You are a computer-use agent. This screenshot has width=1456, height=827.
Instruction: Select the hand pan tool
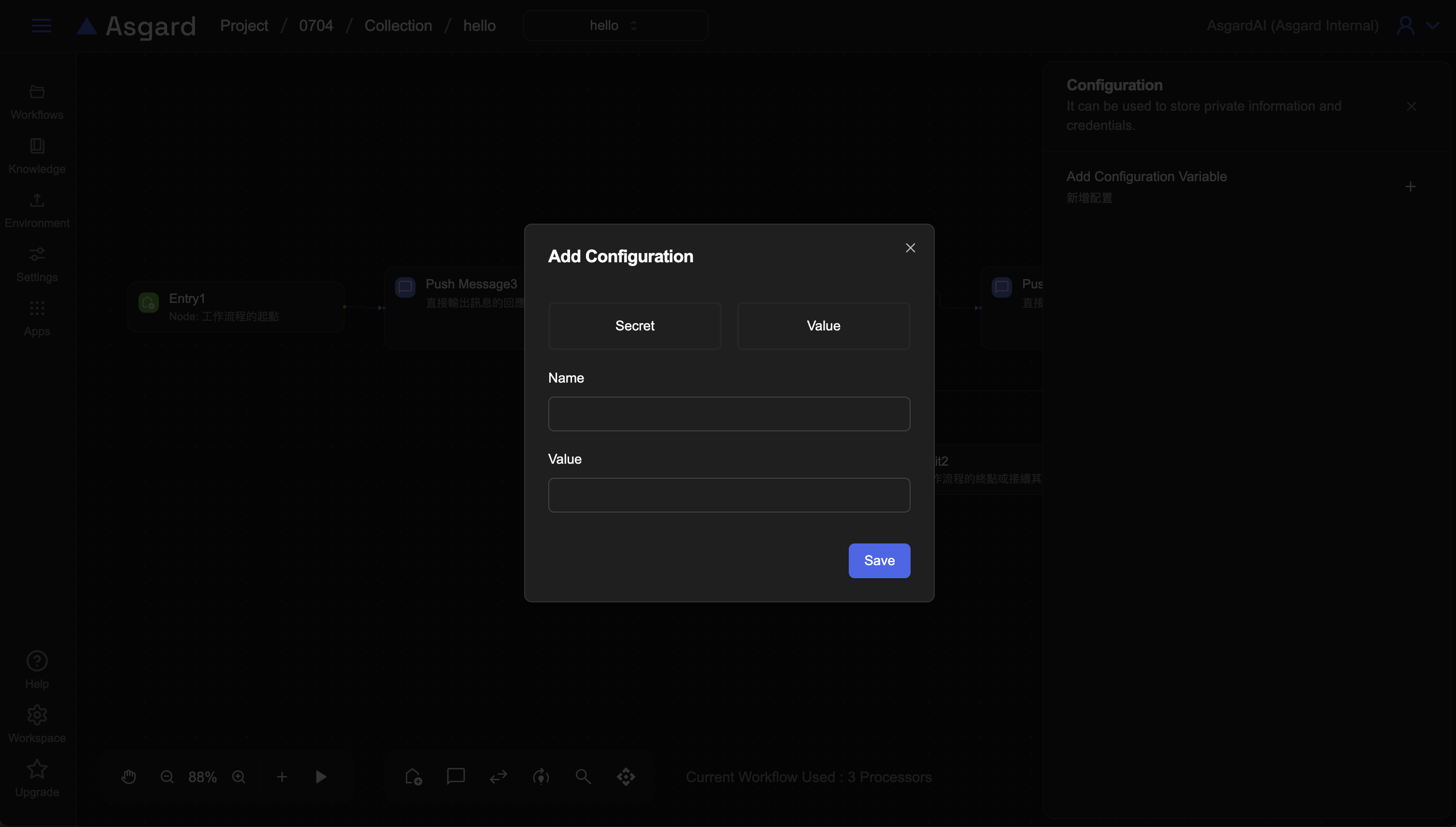129,776
